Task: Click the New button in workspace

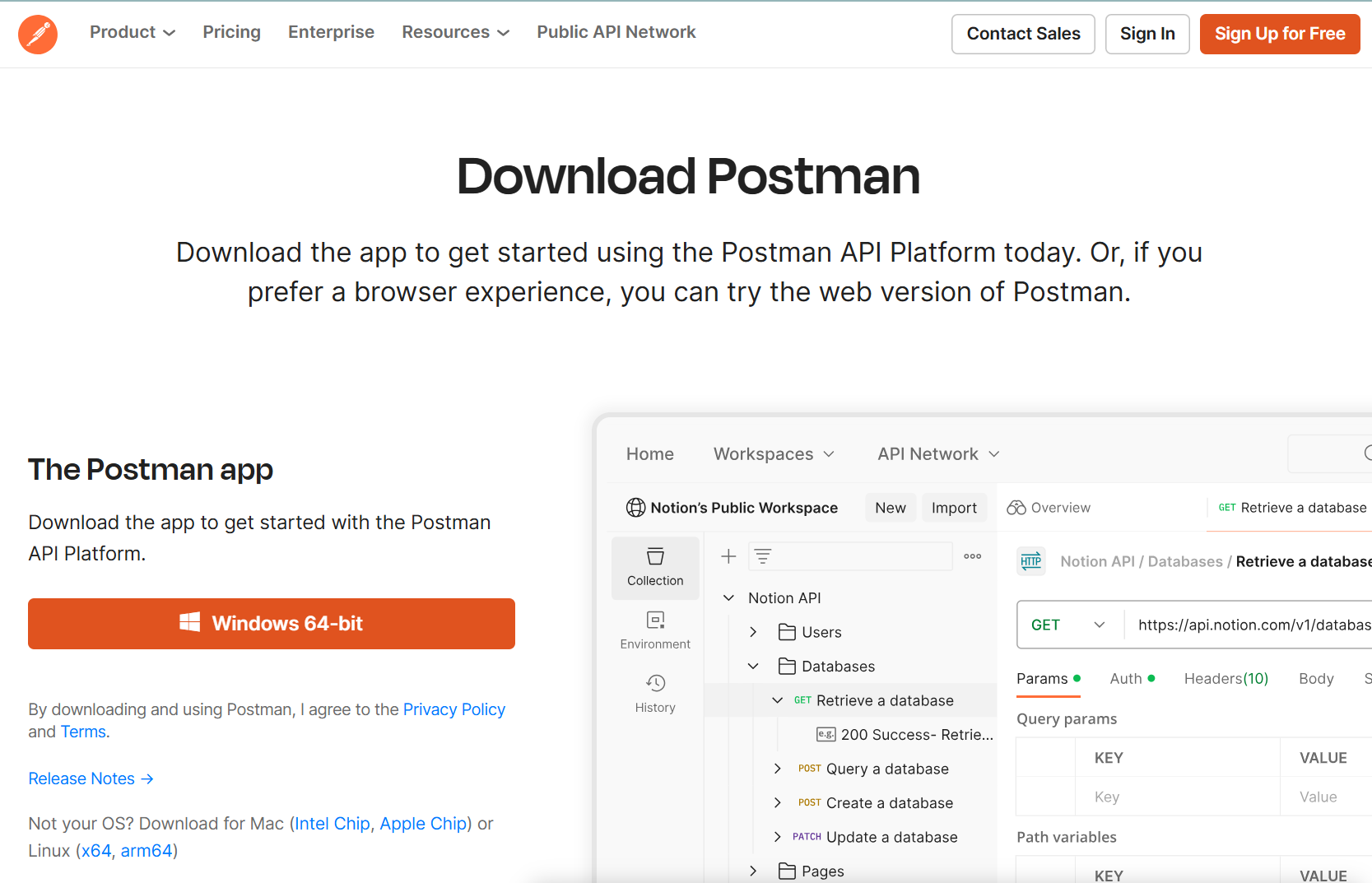Action: [x=891, y=508]
